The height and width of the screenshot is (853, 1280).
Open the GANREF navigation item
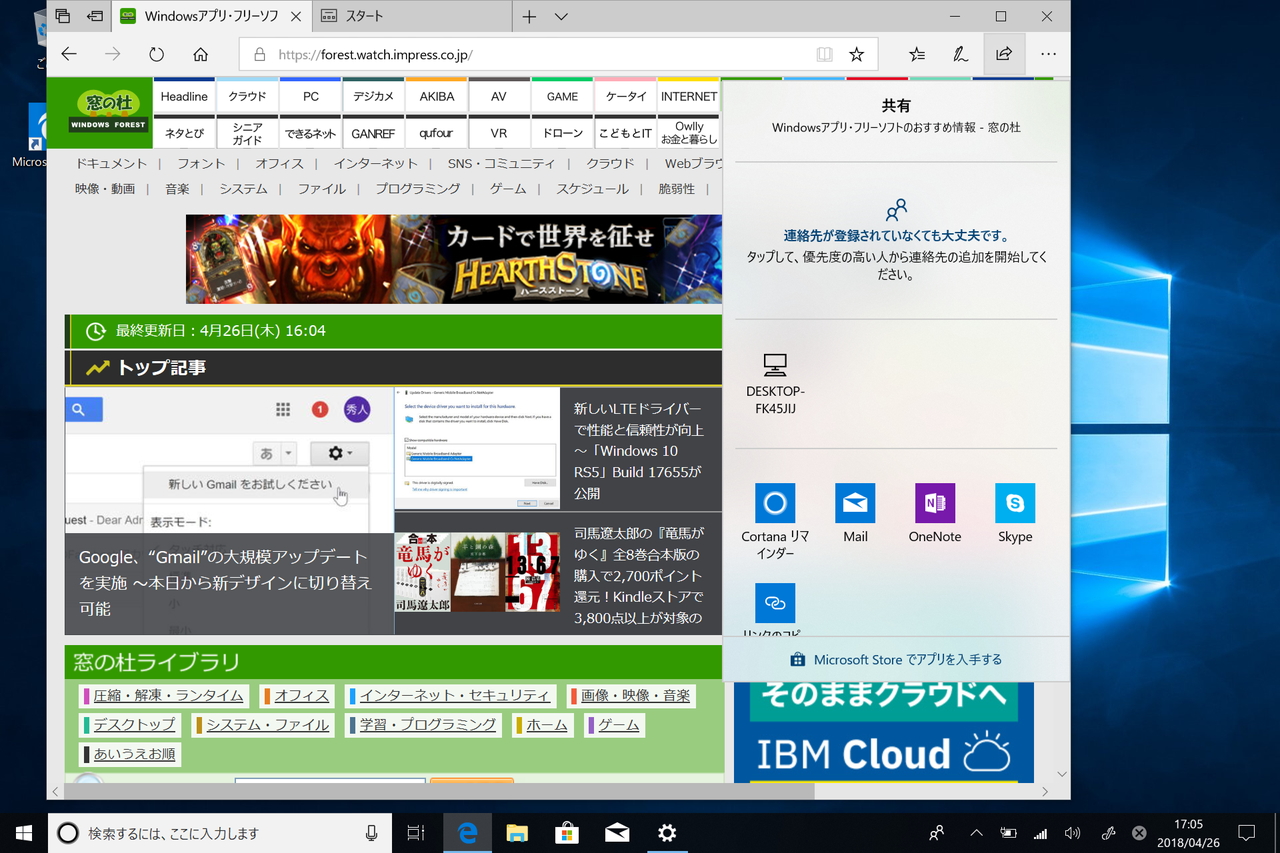(373, 133)
